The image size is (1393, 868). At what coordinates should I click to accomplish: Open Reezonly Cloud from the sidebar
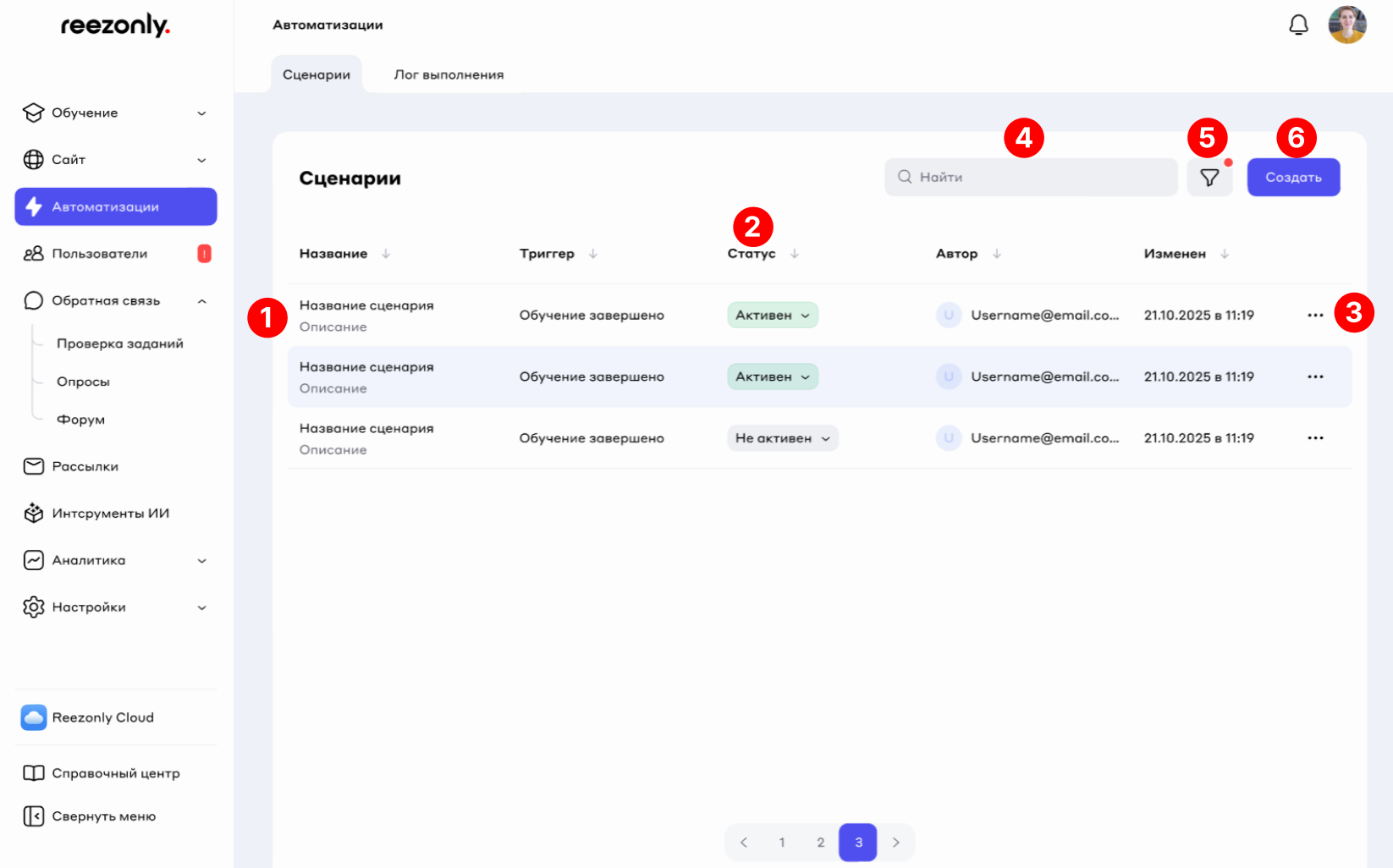102,717
